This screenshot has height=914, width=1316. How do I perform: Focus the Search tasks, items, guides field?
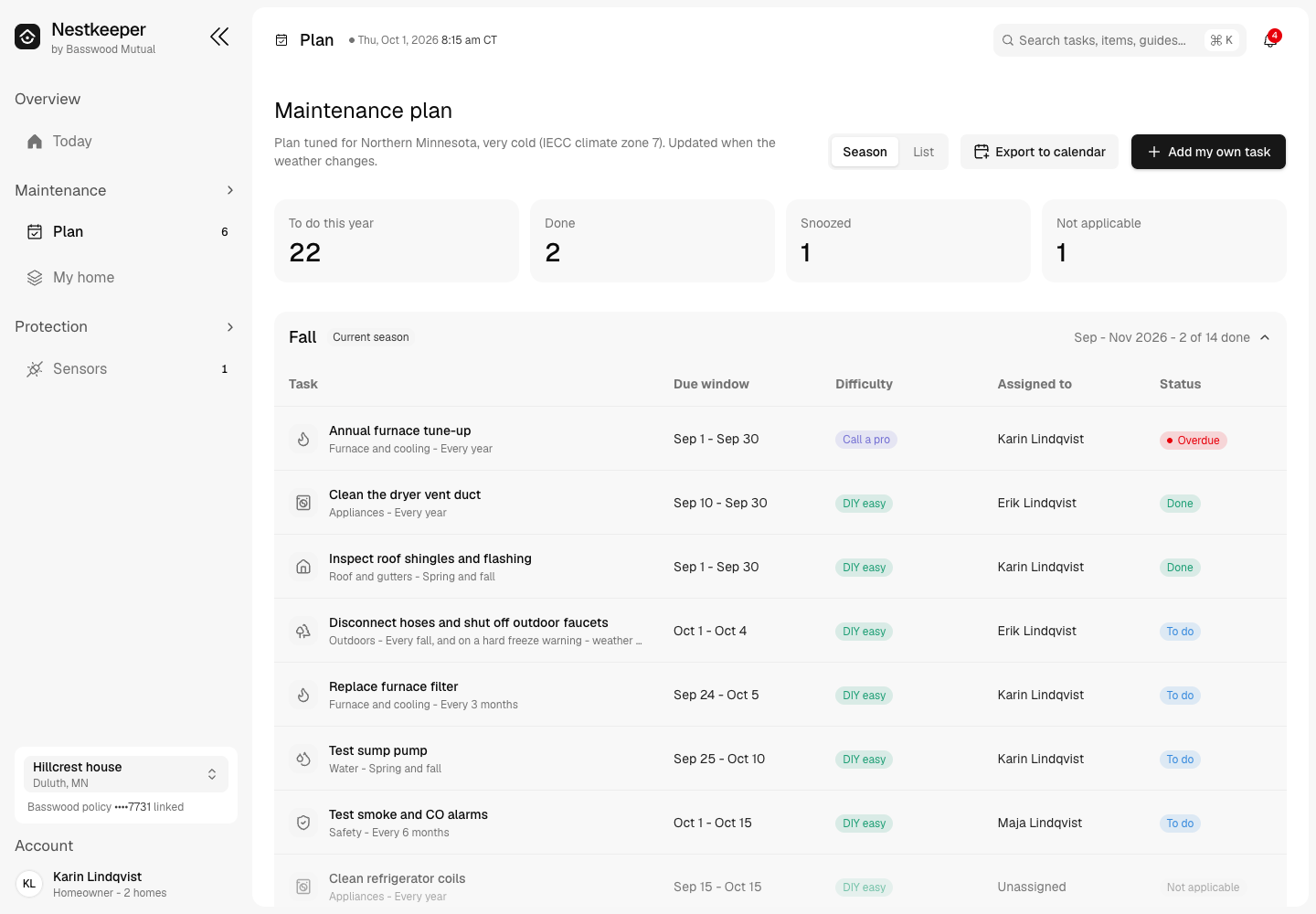[1120, 40]
